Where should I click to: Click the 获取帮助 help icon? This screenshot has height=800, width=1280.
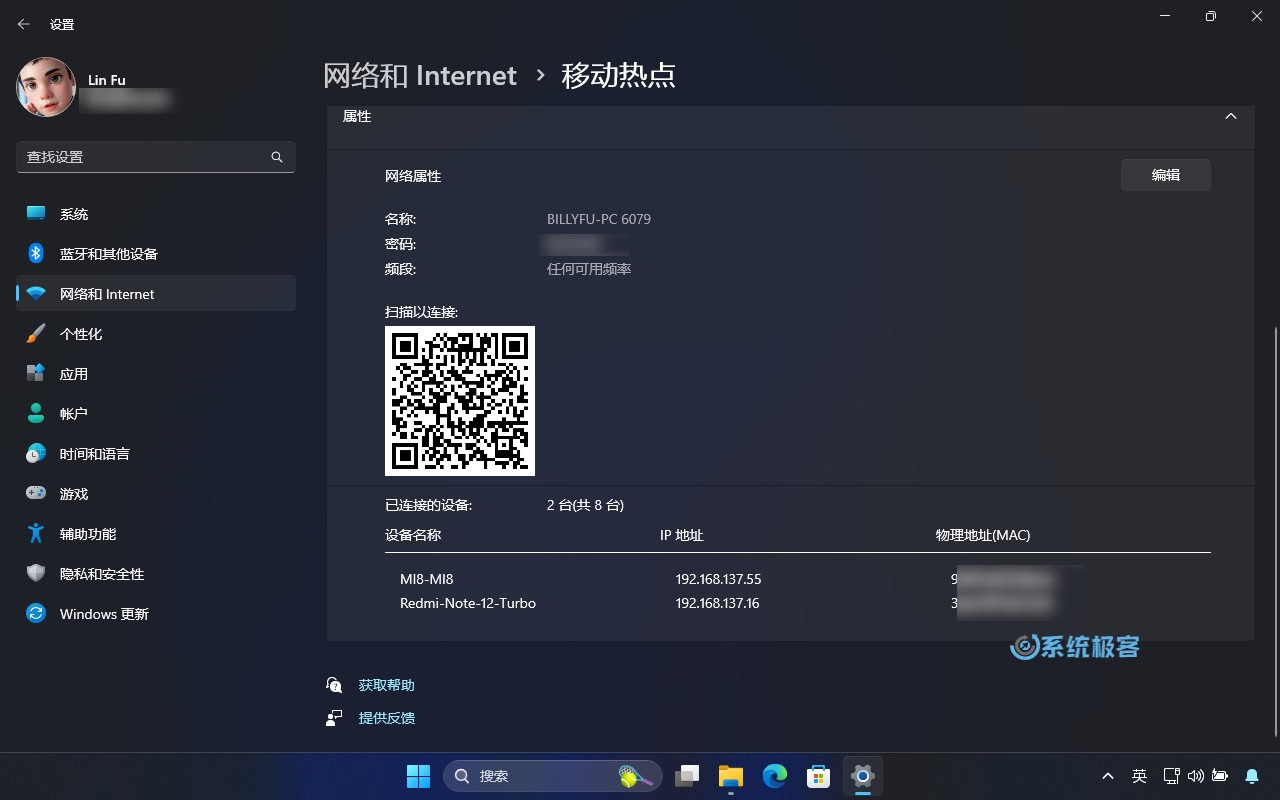[x=334, y=685]
